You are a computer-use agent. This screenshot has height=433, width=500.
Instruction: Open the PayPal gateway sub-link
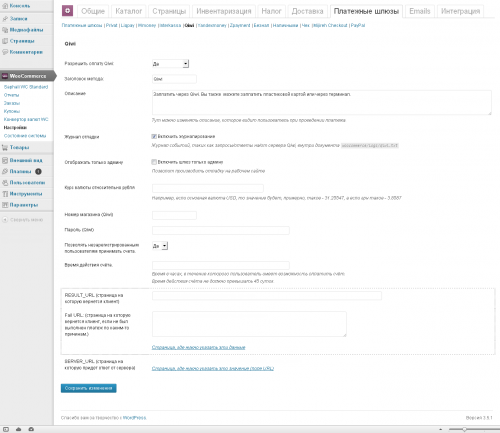click(358, 25)
